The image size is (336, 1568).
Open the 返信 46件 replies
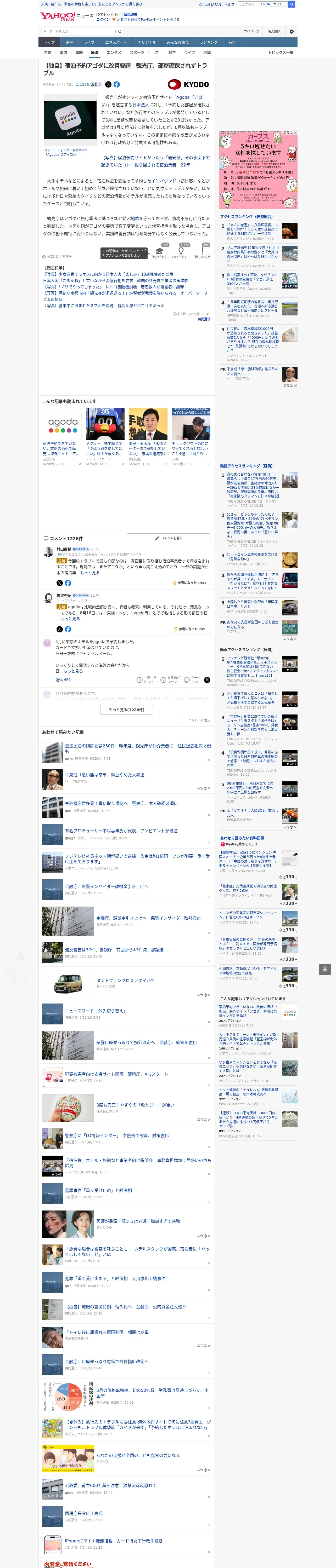click(63, 680)
